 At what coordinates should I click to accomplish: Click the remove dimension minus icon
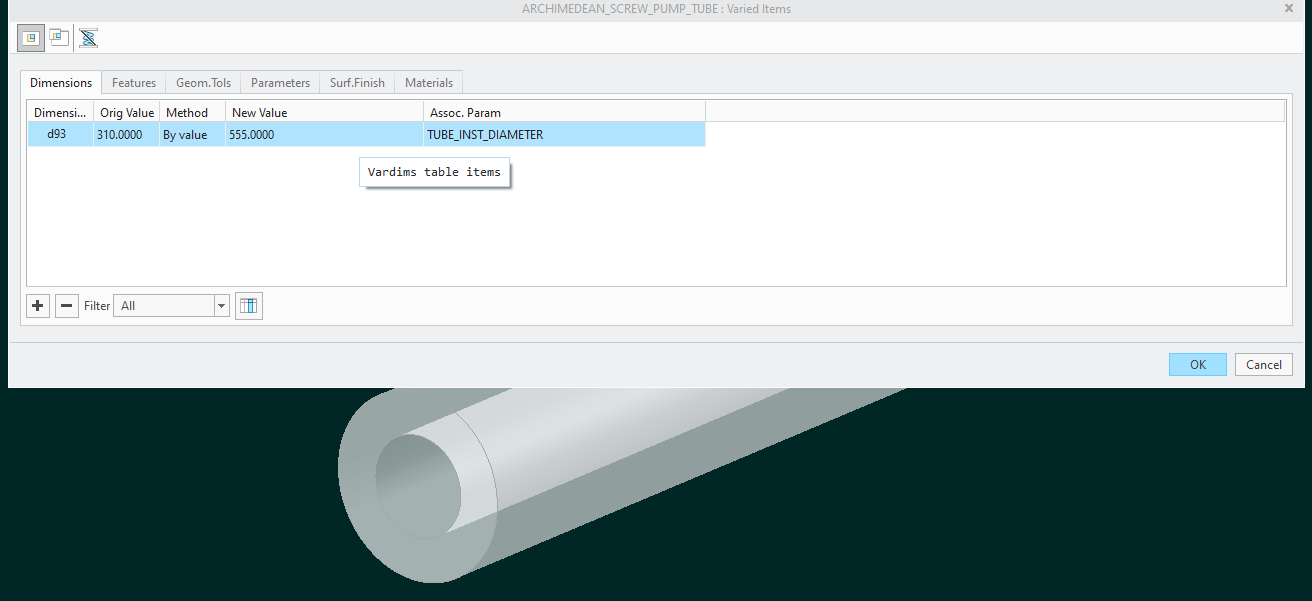pos(66,305)
